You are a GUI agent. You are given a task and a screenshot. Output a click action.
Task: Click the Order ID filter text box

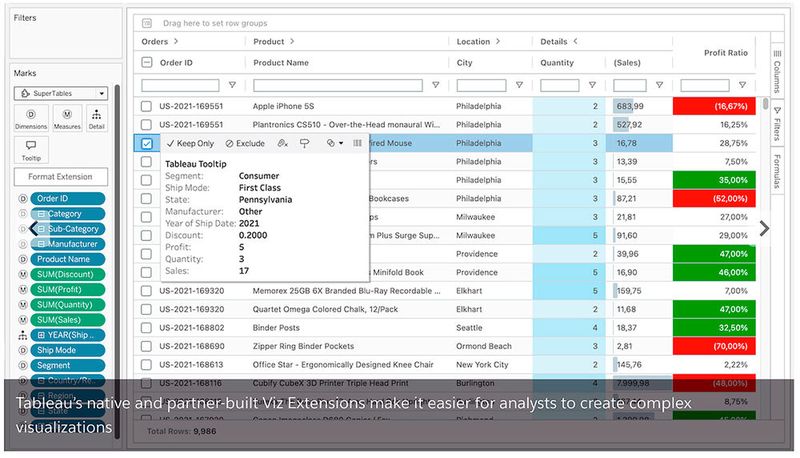pos(180,85)
